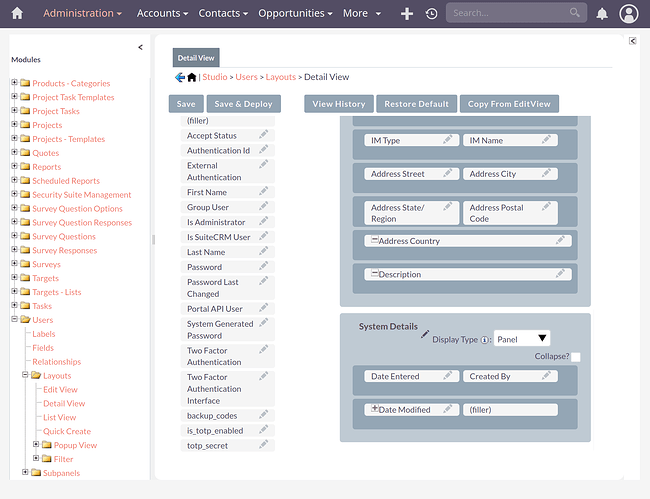Edit the IM Type field pencil
The height and width of the screenshot is (499, 650).
(448, 139)
